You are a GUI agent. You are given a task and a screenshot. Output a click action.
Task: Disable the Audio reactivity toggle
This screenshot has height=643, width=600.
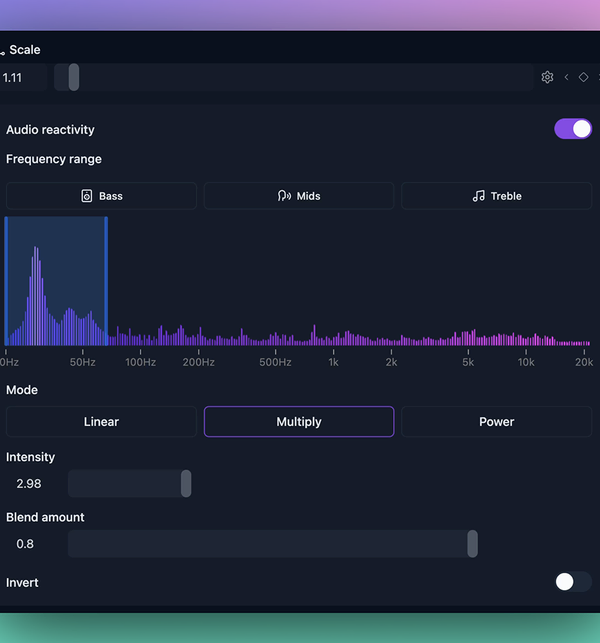pos(573,129)
